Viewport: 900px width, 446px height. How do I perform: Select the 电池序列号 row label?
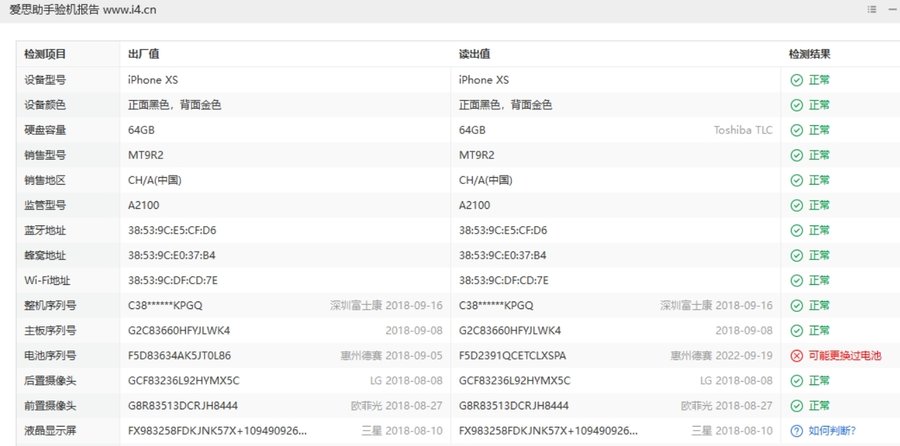50,356
